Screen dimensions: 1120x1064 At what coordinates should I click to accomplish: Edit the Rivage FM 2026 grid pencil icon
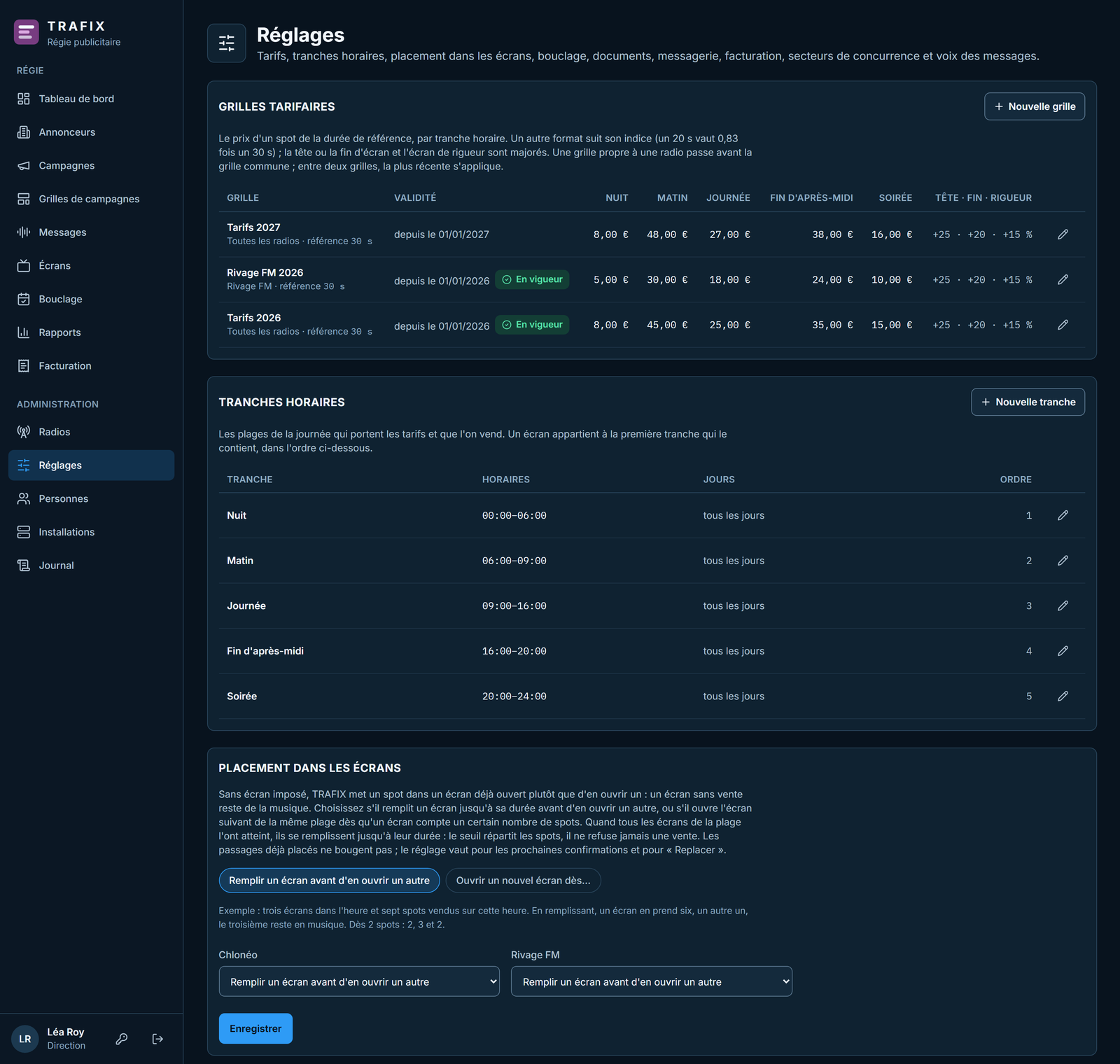[1063, 280]
